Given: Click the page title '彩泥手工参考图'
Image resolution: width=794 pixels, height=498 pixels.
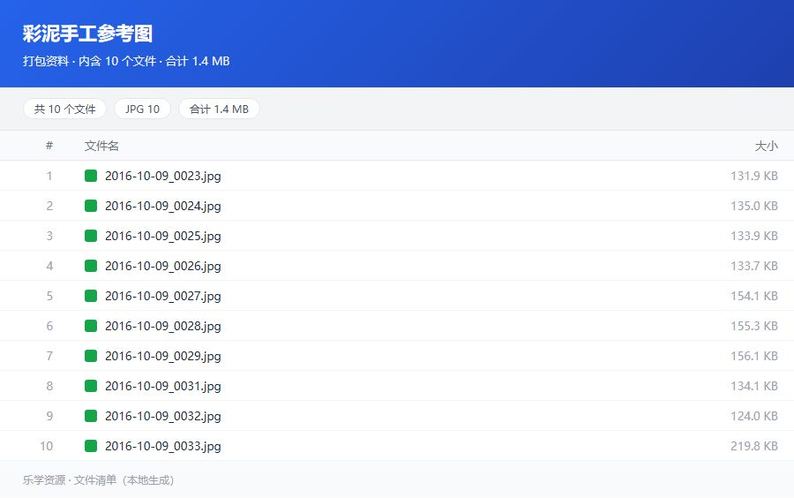Looking at the screenshot, I should coord(87,33).
